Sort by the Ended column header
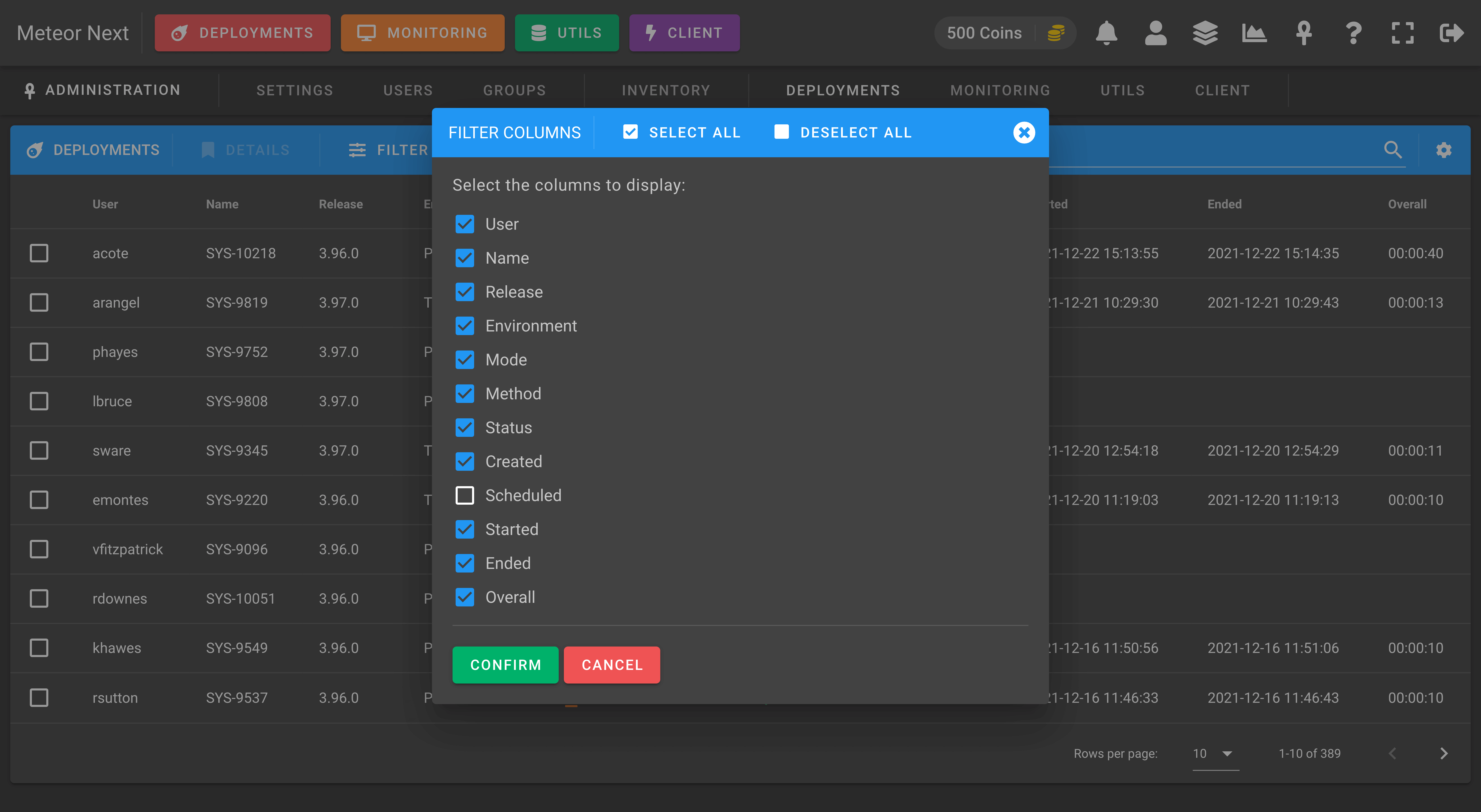Image resolution: width=1481 pixels, height=812 pixels. click(x=1225, y=204)
